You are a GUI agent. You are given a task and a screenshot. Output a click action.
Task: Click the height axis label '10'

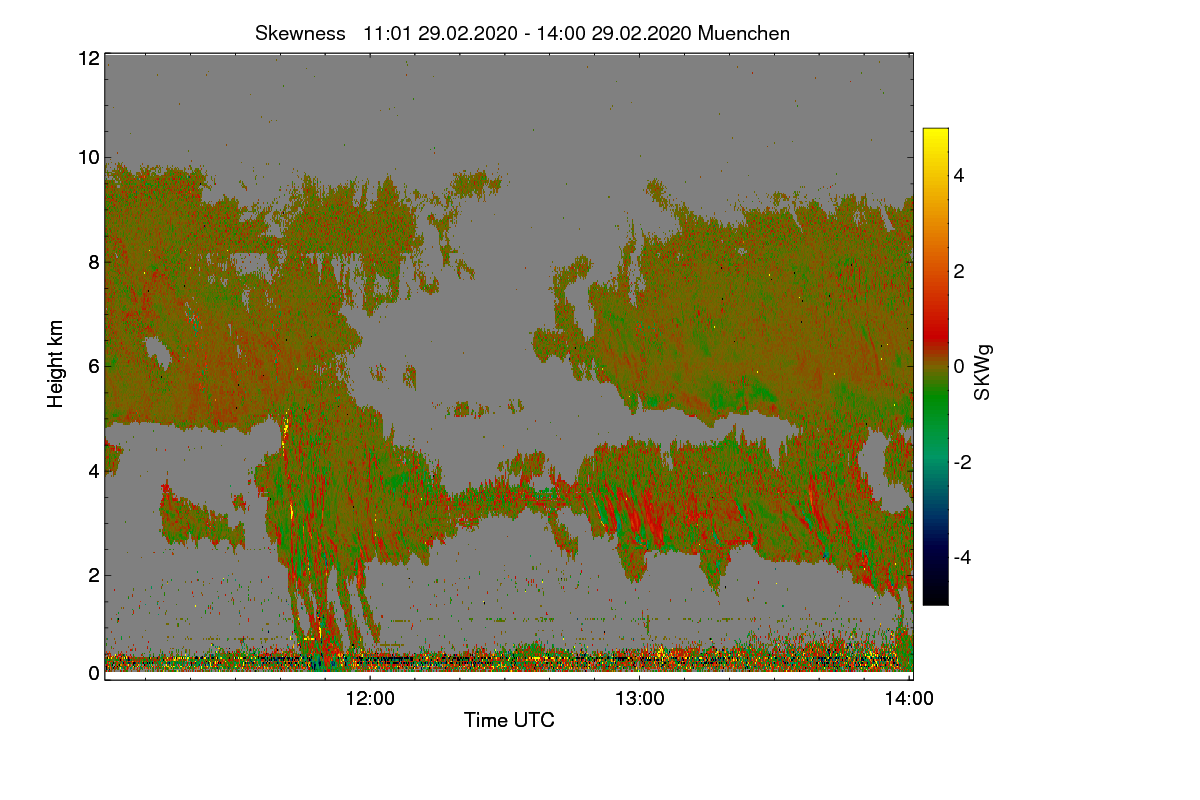tap(87, 157)
